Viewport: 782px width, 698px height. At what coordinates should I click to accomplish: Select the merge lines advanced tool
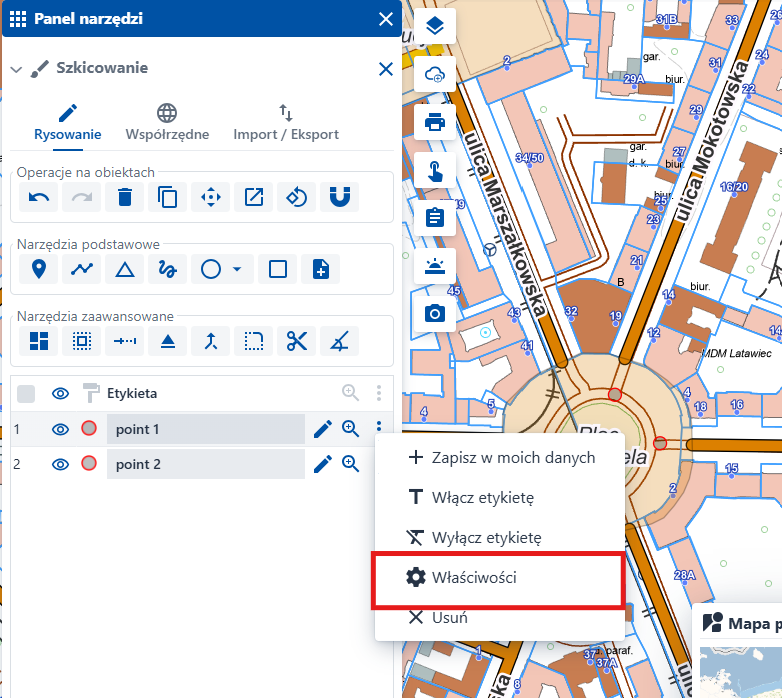(x=210, y=341)
